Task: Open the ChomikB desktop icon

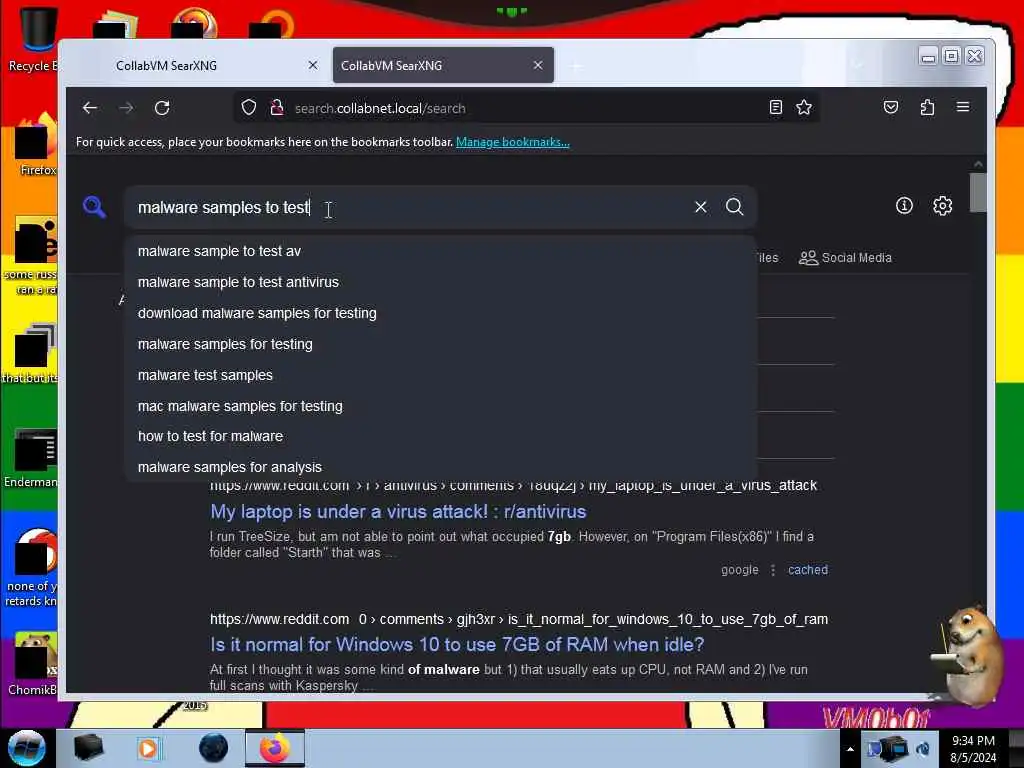Action: coord(33,663)
